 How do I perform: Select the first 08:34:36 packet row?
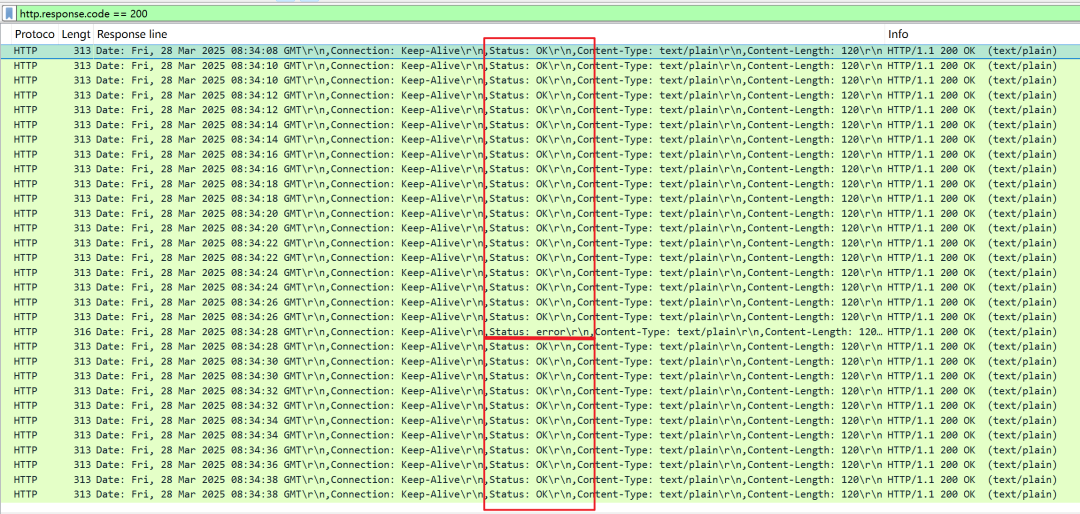[x=300, y=450]
